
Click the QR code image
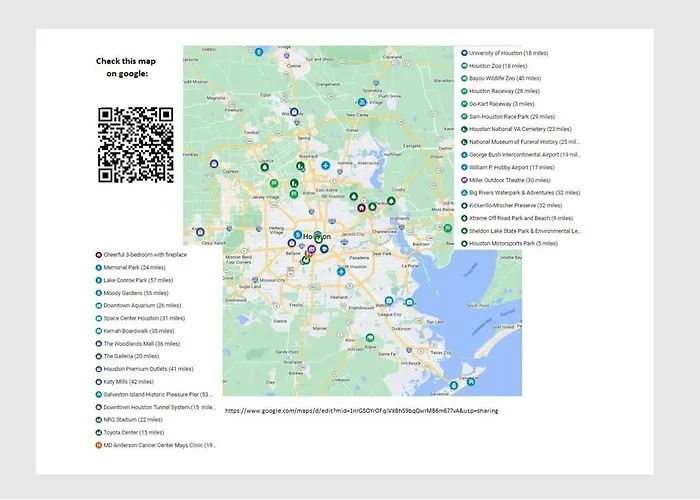coord(136,145)
